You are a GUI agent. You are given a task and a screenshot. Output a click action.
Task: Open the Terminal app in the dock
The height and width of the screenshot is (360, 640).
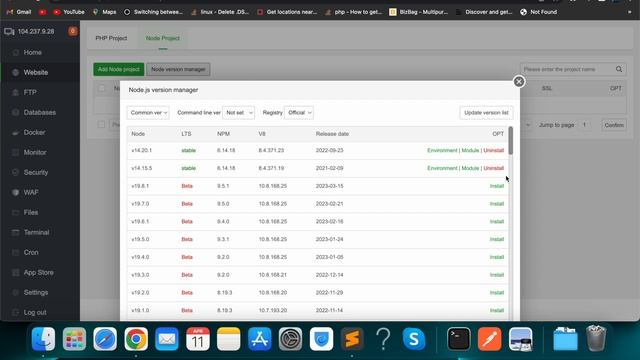point(459,339)
